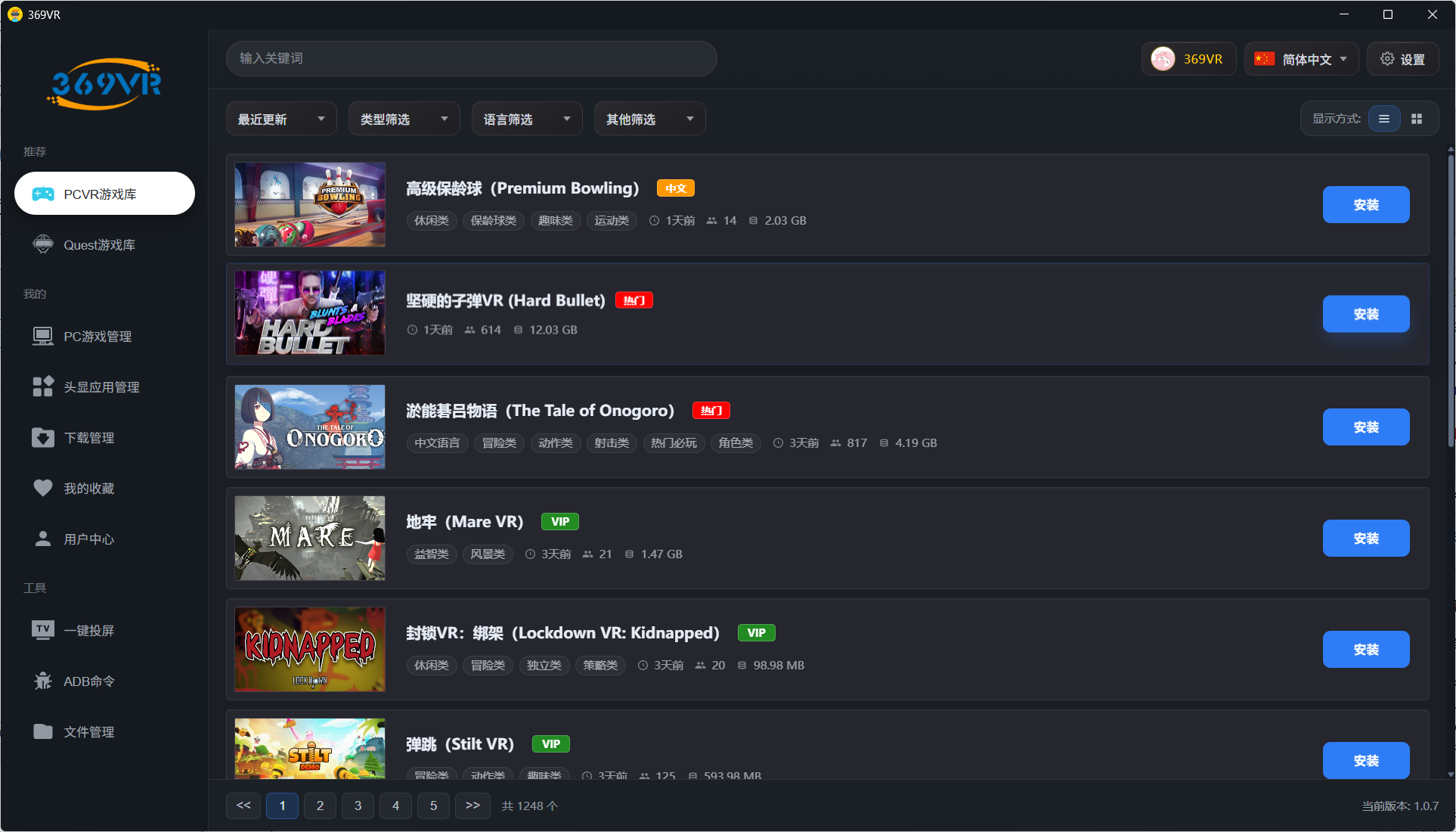Select the 用户中心 user center

[x=88, y=539]
